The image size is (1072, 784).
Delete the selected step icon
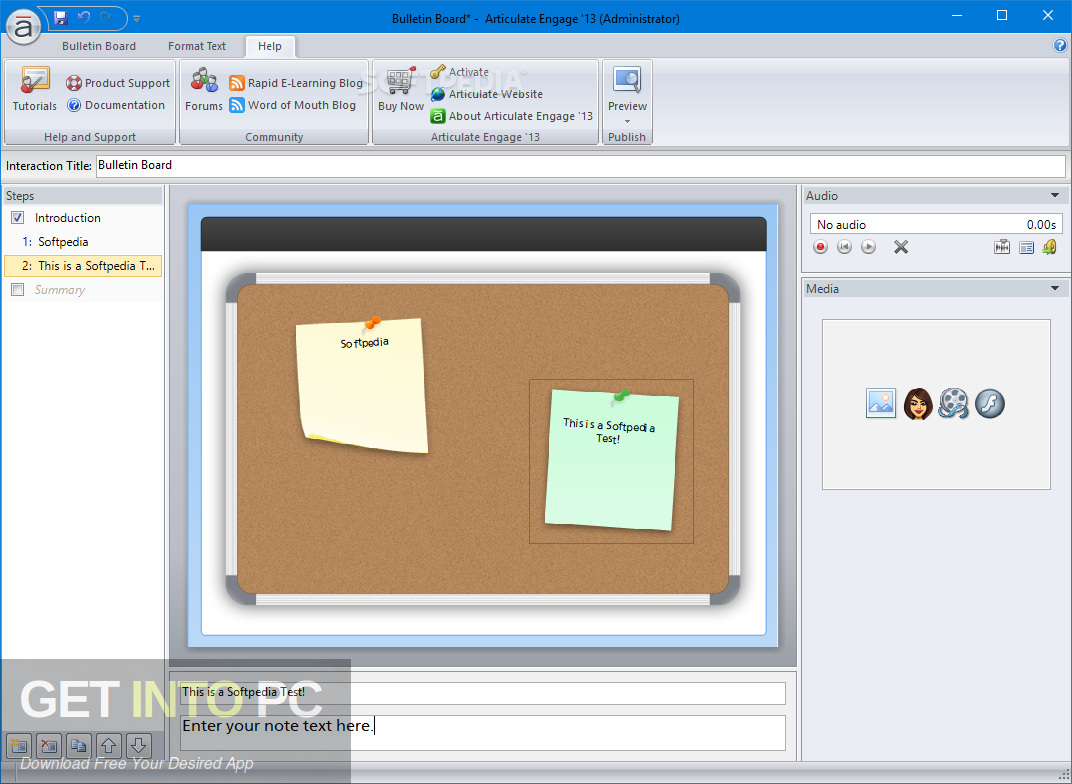[49, 745]
